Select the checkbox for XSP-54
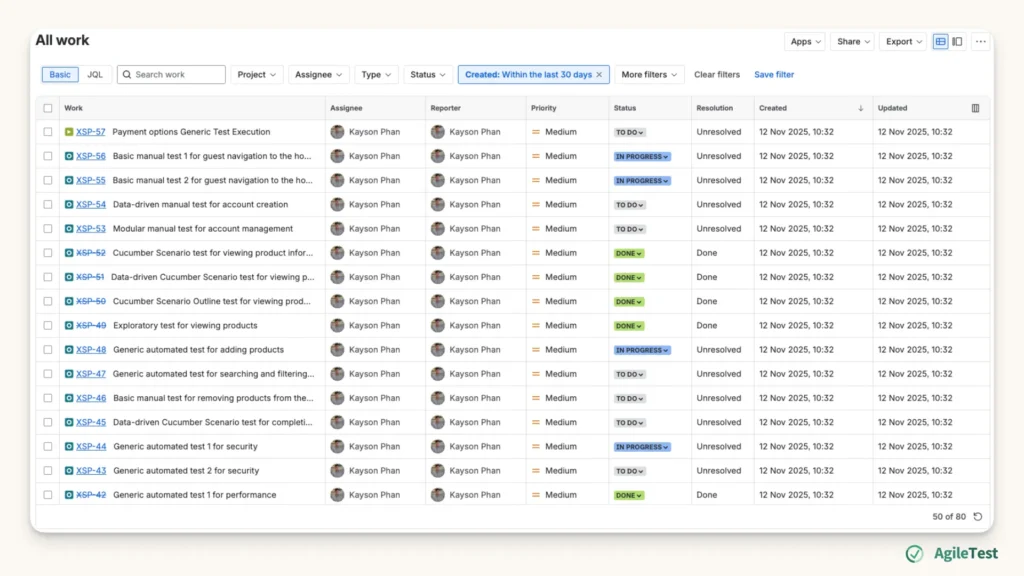Viewport: 1024px width, 576px height. coord(48,204)
